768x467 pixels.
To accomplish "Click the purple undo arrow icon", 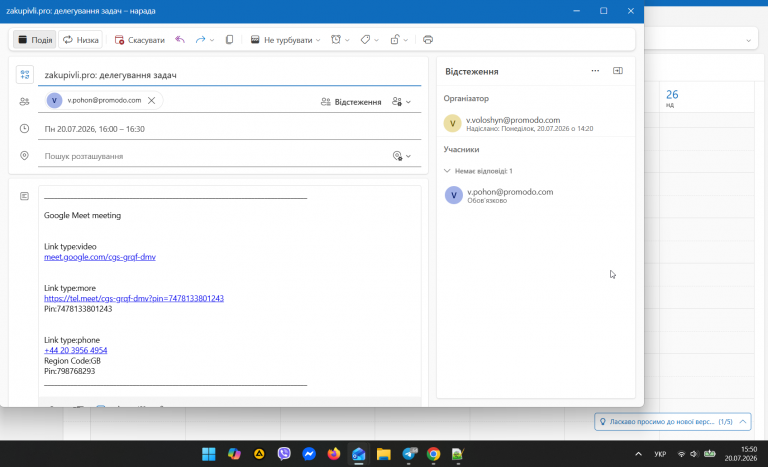I will point(180,40).
